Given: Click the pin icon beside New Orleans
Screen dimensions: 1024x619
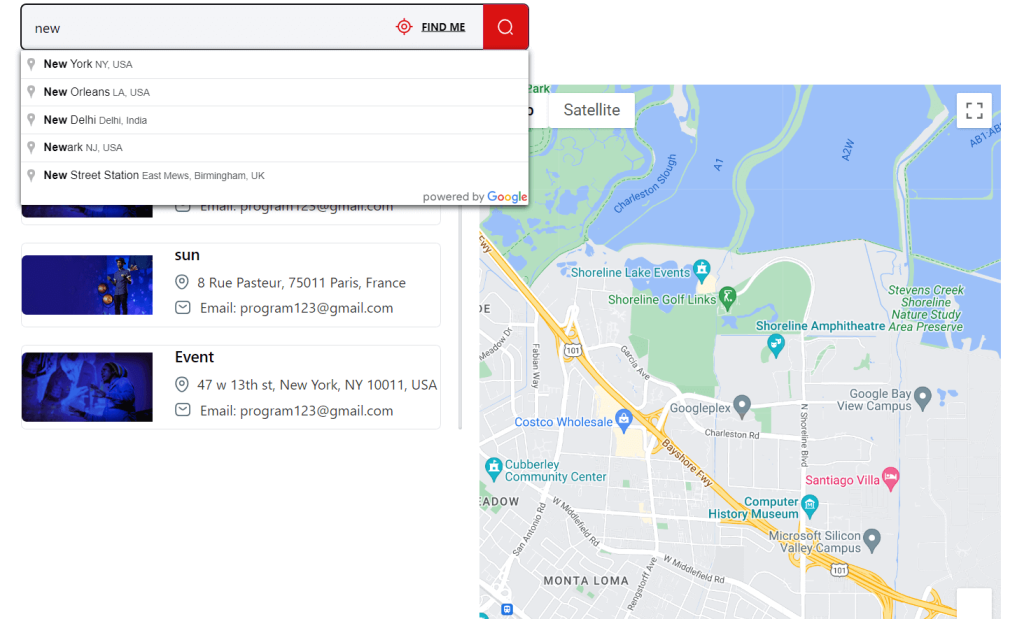Looking at the screenshot, I should (31, 92).
